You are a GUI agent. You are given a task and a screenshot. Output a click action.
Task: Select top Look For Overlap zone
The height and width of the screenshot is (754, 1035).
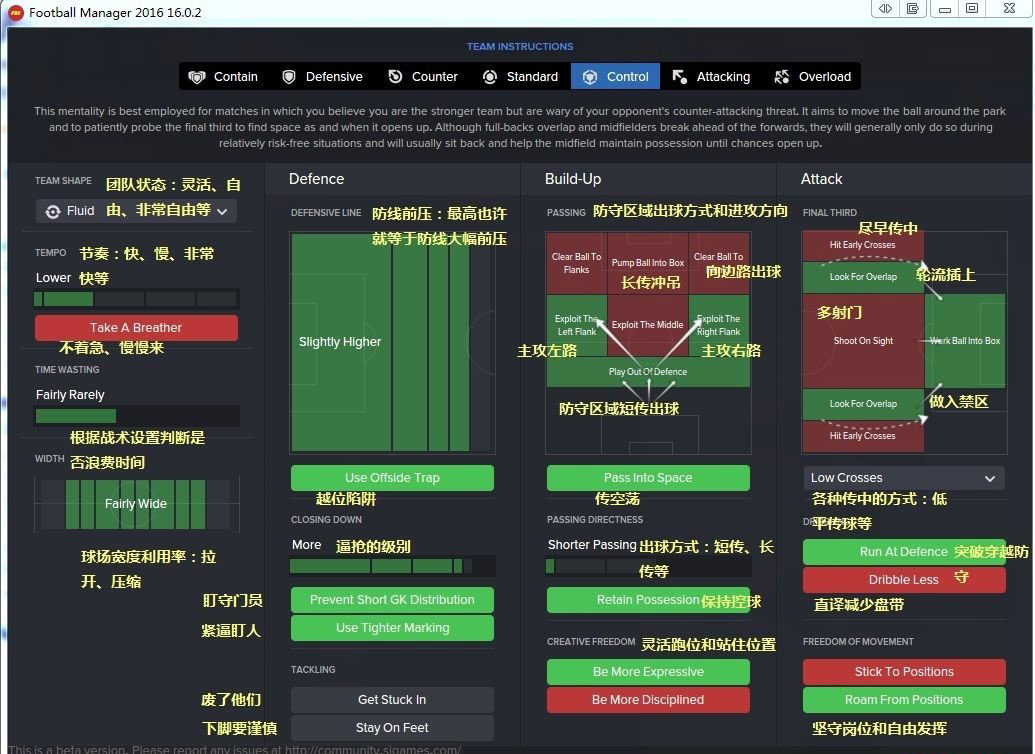pos(863,277)
